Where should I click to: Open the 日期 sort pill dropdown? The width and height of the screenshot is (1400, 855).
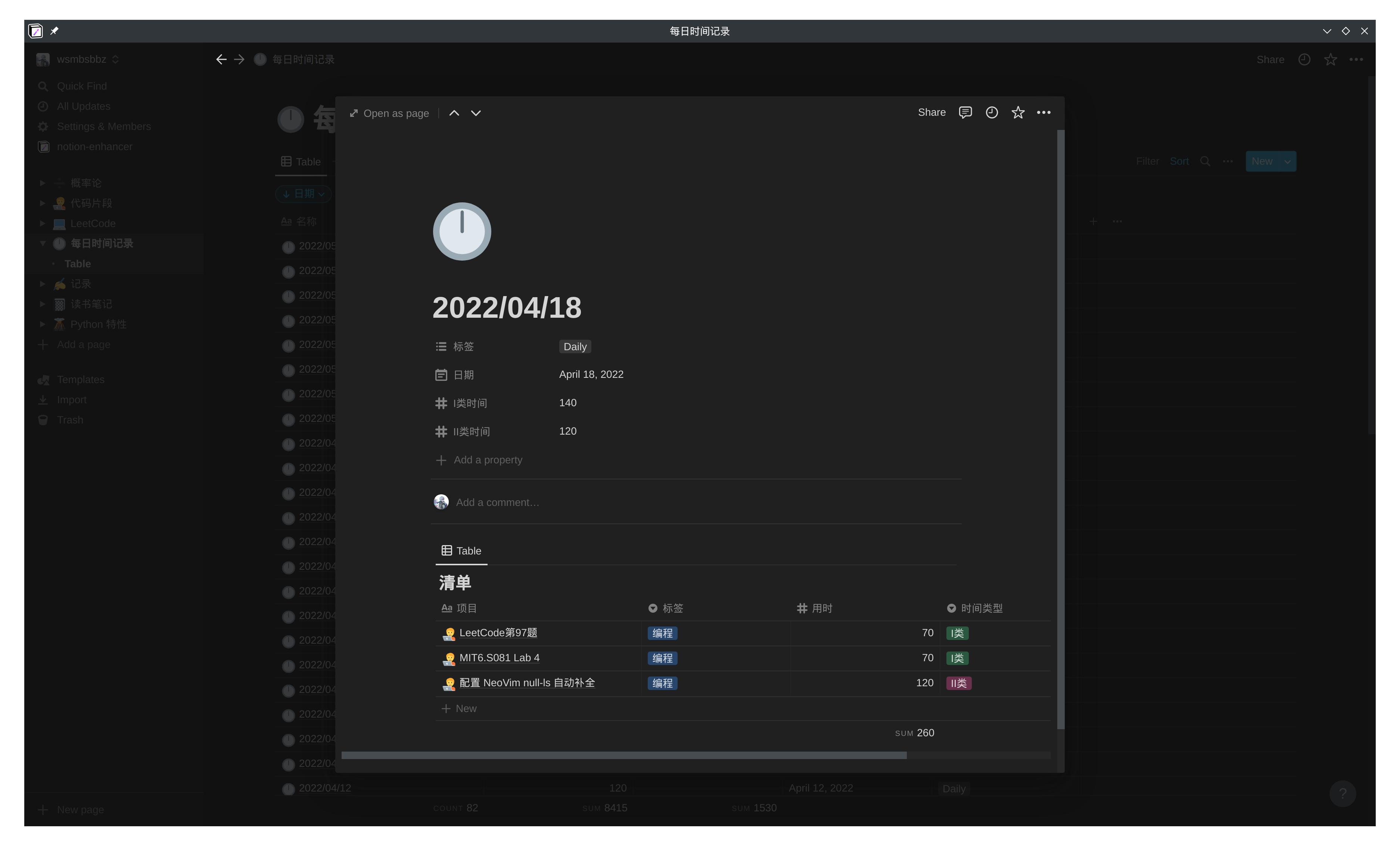click(304, 194)
